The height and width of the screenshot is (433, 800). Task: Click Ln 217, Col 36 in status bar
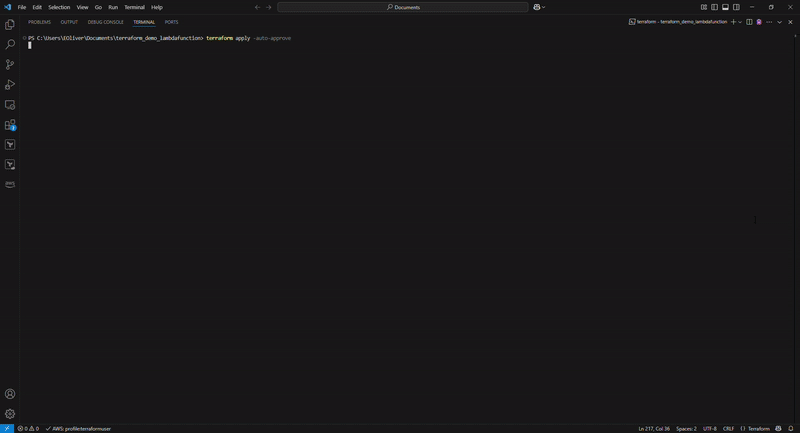(654, 428)
